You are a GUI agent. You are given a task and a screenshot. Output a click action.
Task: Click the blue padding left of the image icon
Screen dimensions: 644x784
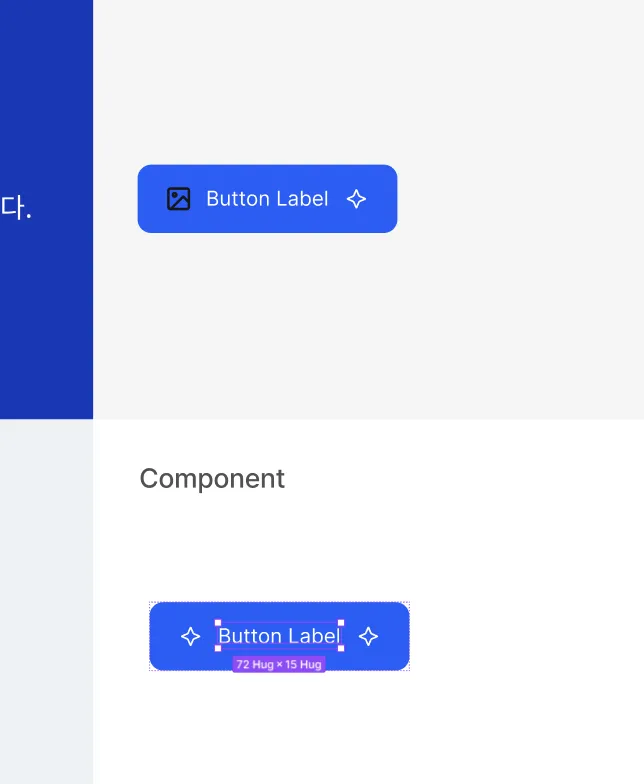click(x=150, y=199)
